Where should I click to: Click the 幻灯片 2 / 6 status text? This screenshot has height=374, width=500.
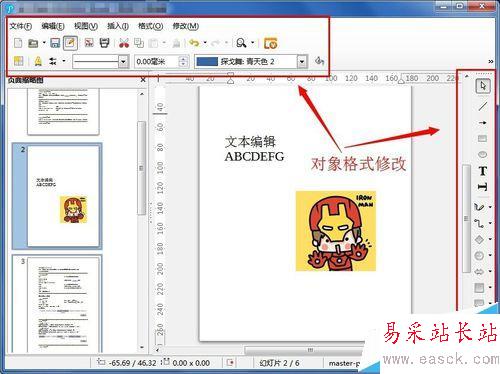click(x=279, y=363)
